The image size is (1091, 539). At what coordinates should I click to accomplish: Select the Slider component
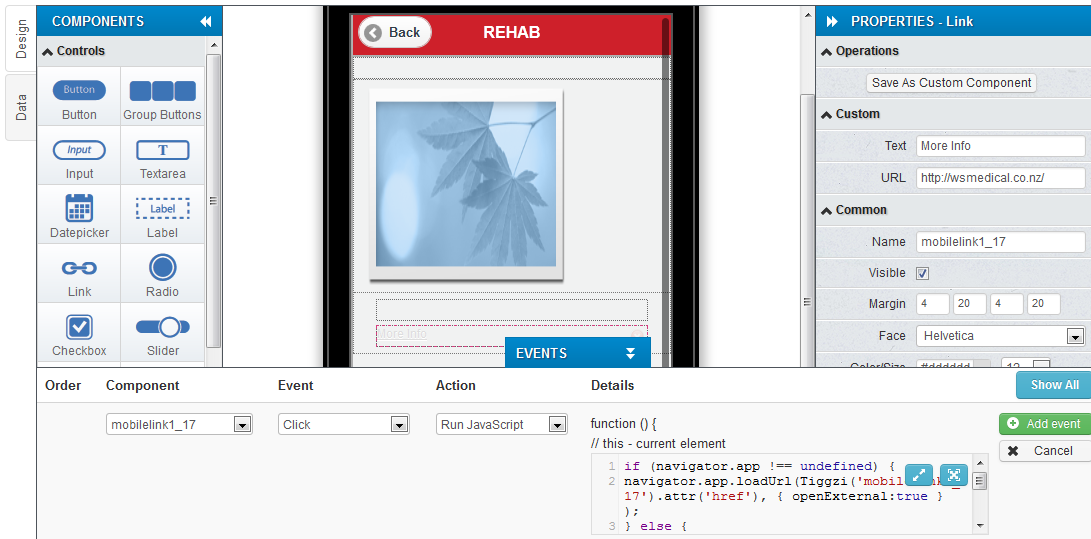[162, 327]
